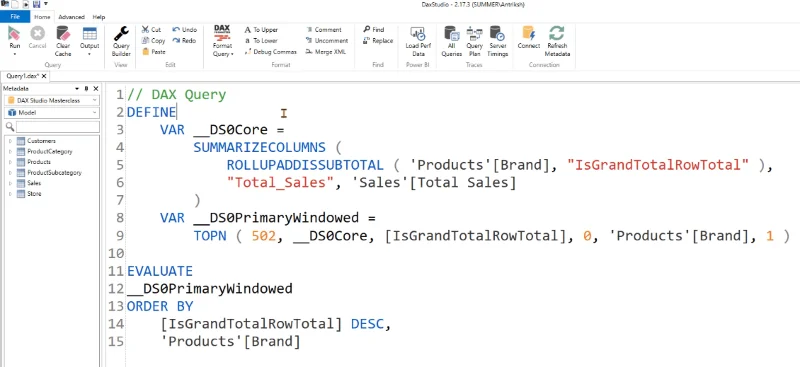
Task: Uncomment the selected lines
Action: click(327, 40)
